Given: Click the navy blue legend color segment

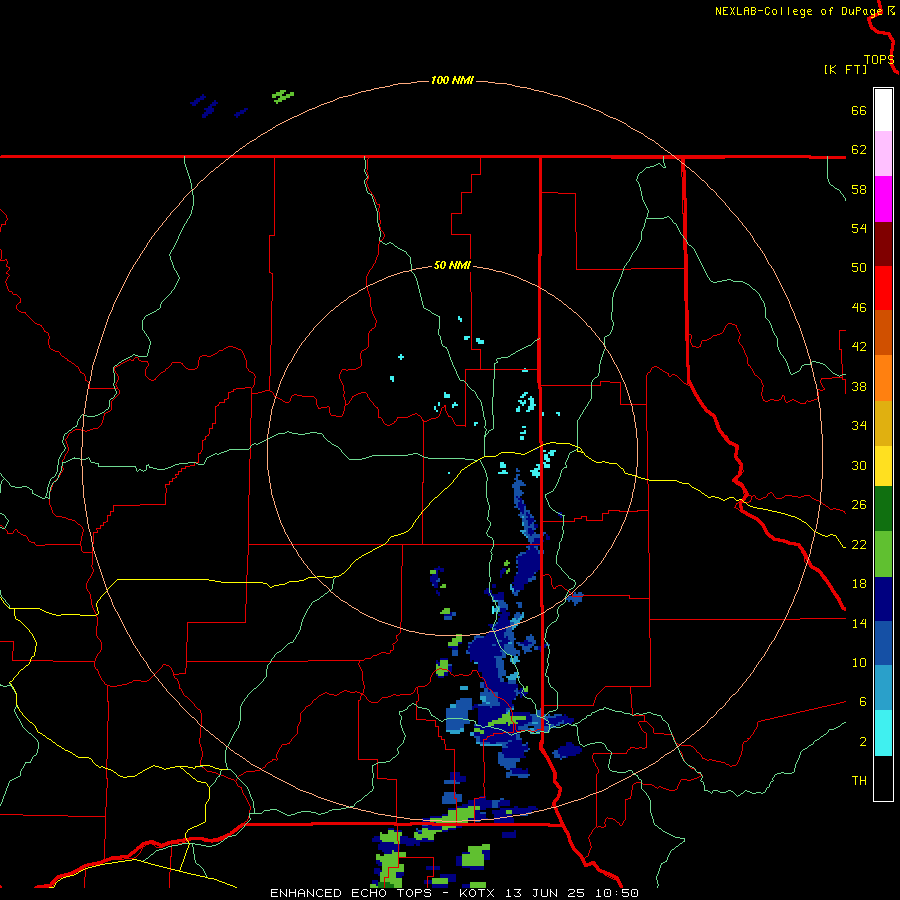Looking at the screenshot, I should pos(883,599).
